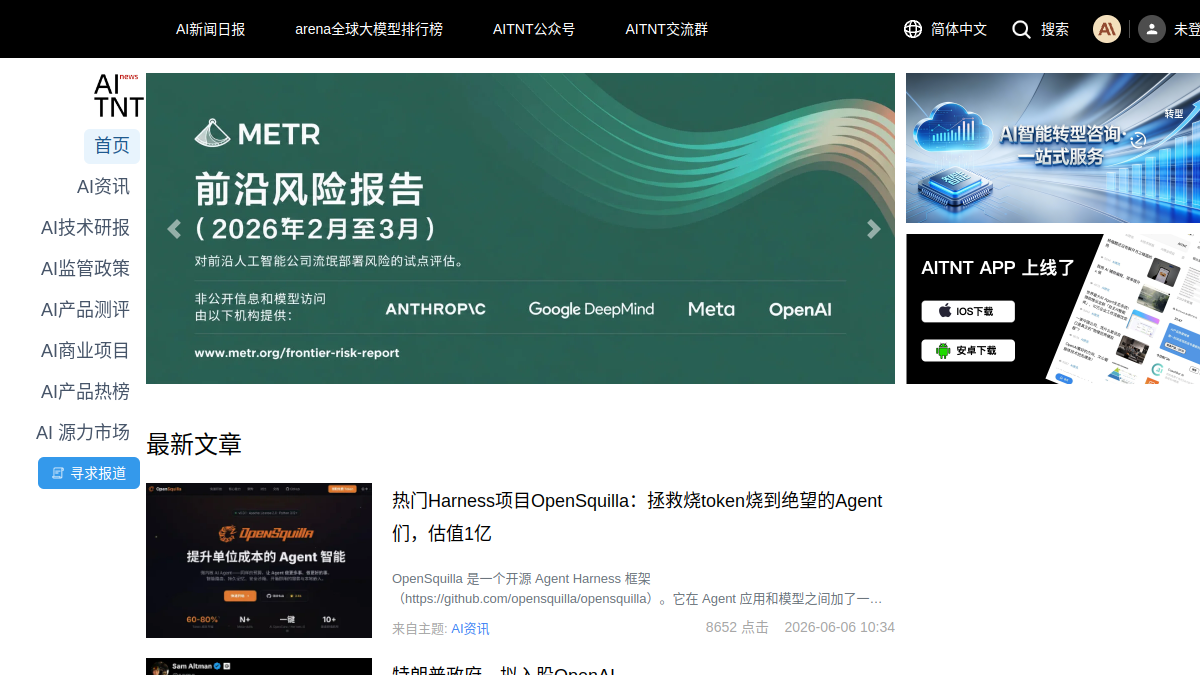This screenshot has height=675, width=1200.
Task: Click the AI TNT news logo
Action: [119, 95]
